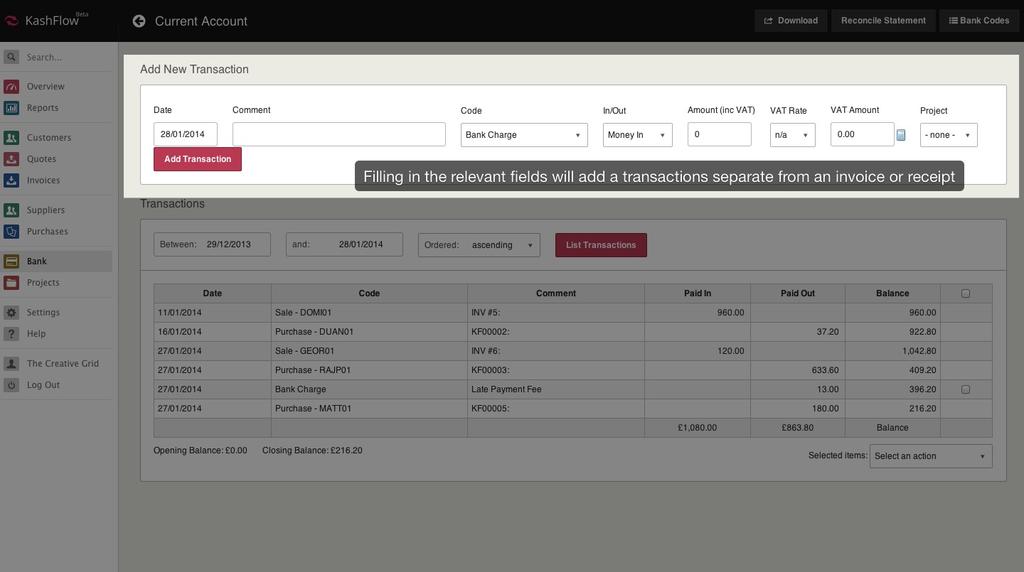Viewport: 1024px width, 572px height.
Task: Open Customers from the sidebar icon
Action: coord(11,138)
